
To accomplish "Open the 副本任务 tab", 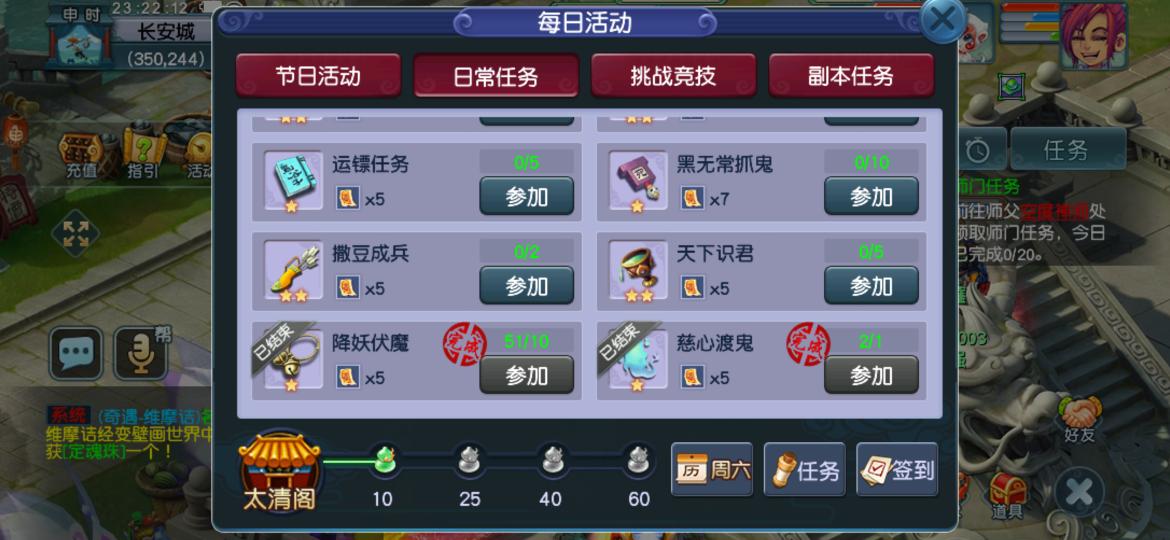I will point(851,75).
